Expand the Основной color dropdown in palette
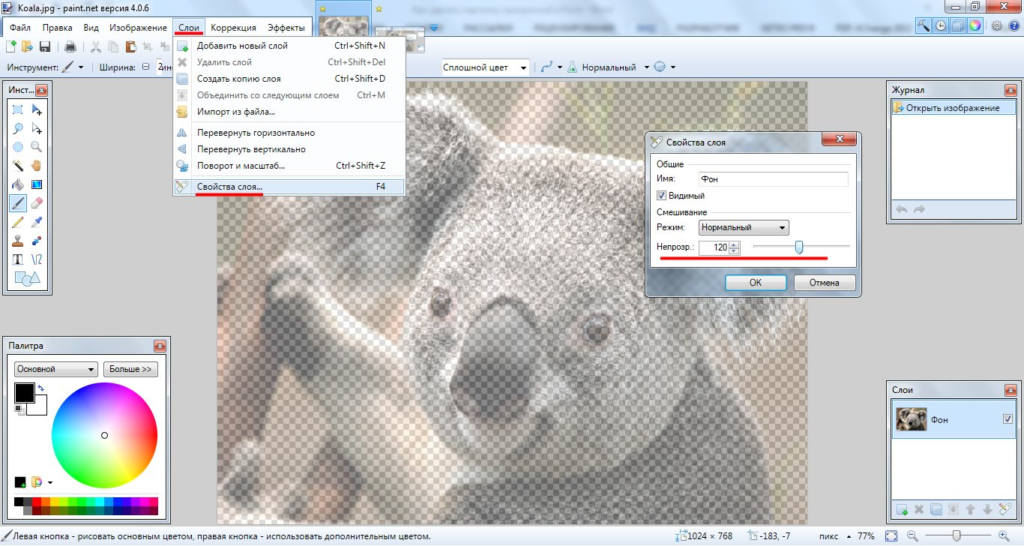Viewport: 1024px width, 546px height. (x=56, y=369)
